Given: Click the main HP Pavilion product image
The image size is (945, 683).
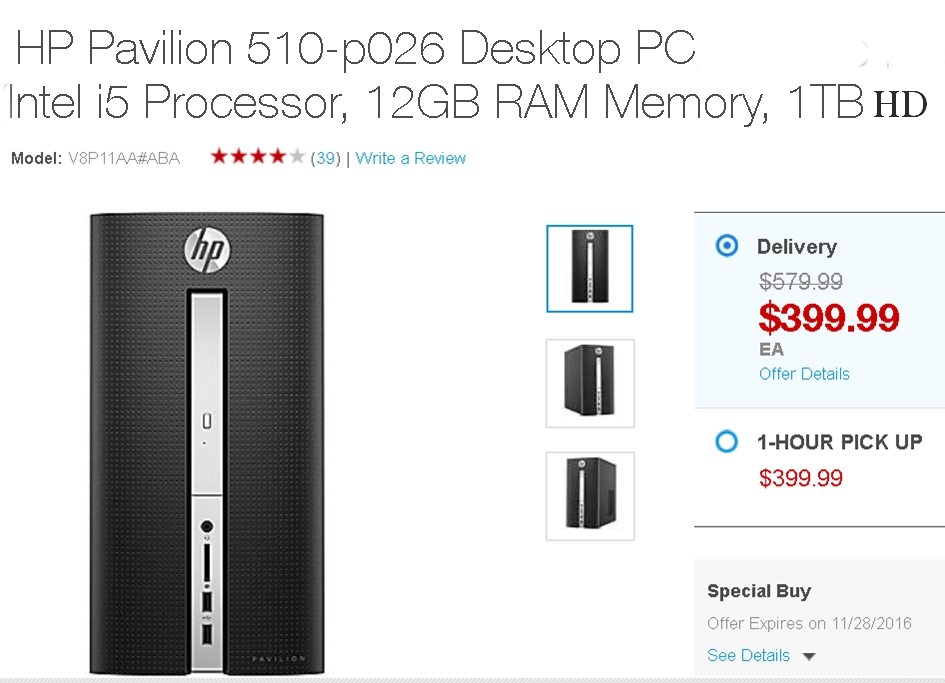Looking at the screenshot, I should (x=207, y=444).
